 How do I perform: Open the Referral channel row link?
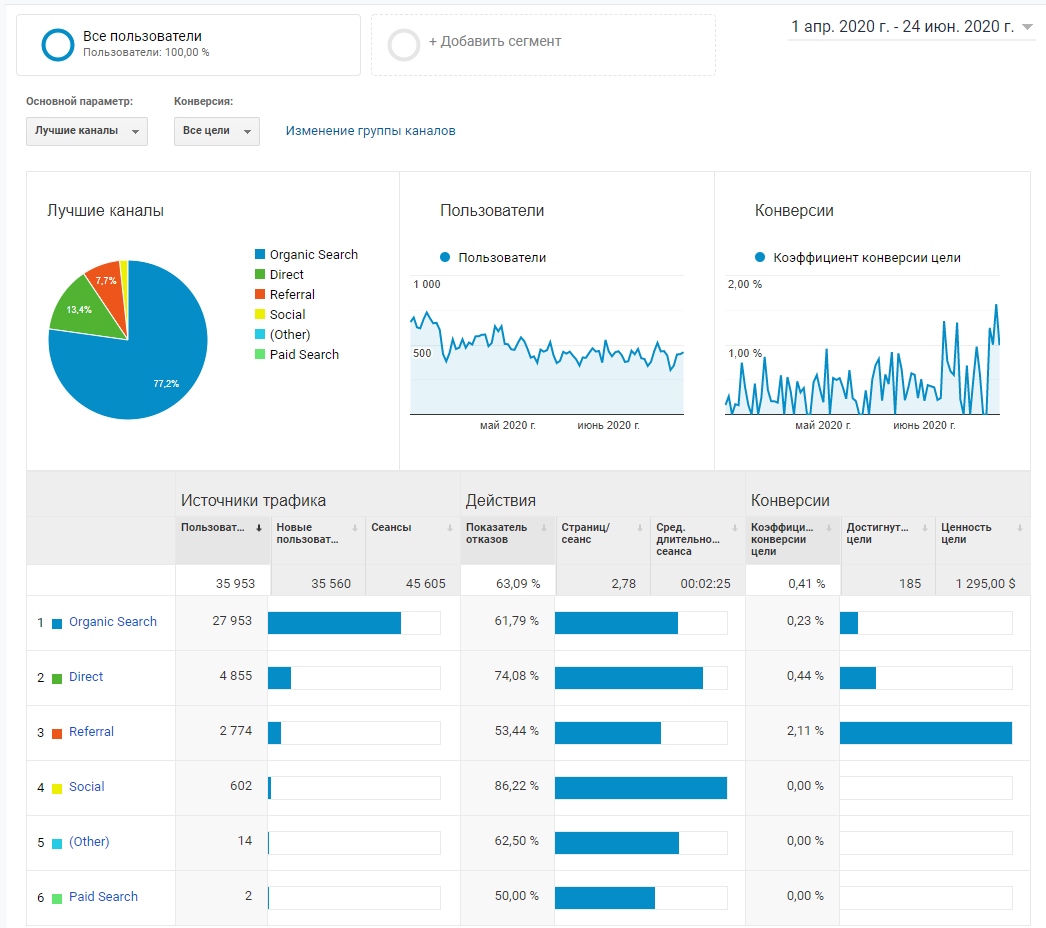pyautogui.click(x=91, y=732)
